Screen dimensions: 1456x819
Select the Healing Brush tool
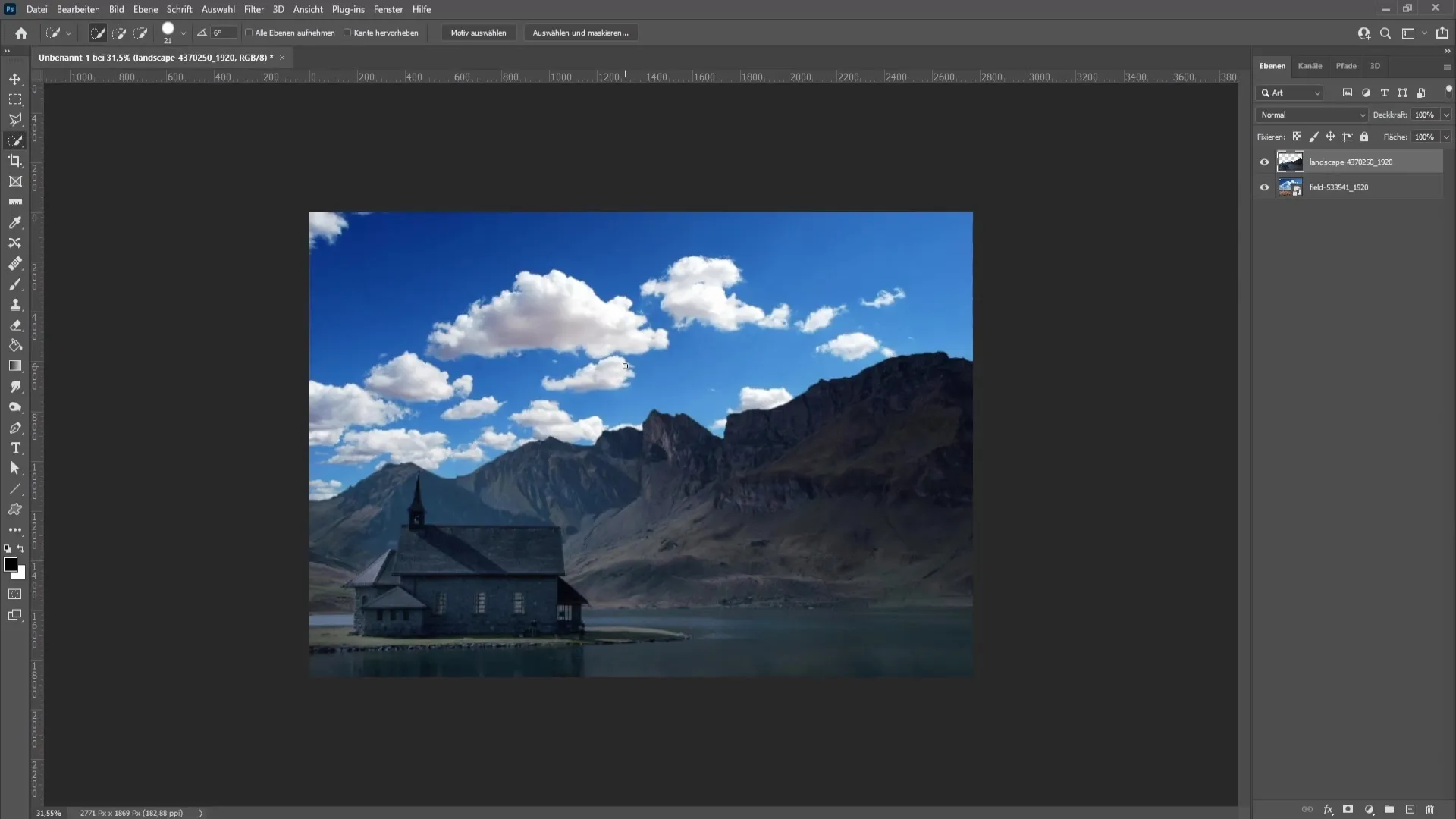(x=15, y=263)
